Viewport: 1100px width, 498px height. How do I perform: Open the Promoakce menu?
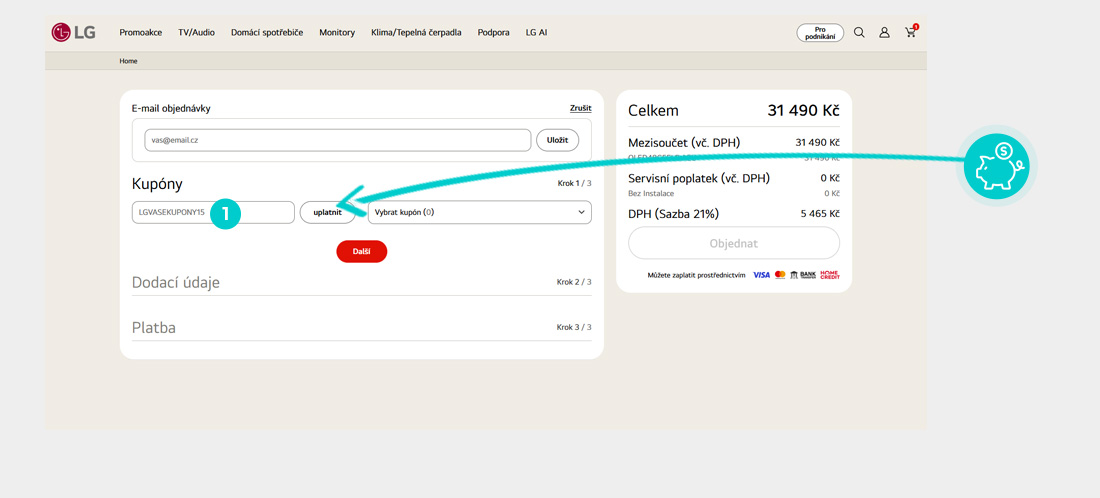[x=141, y=33]
